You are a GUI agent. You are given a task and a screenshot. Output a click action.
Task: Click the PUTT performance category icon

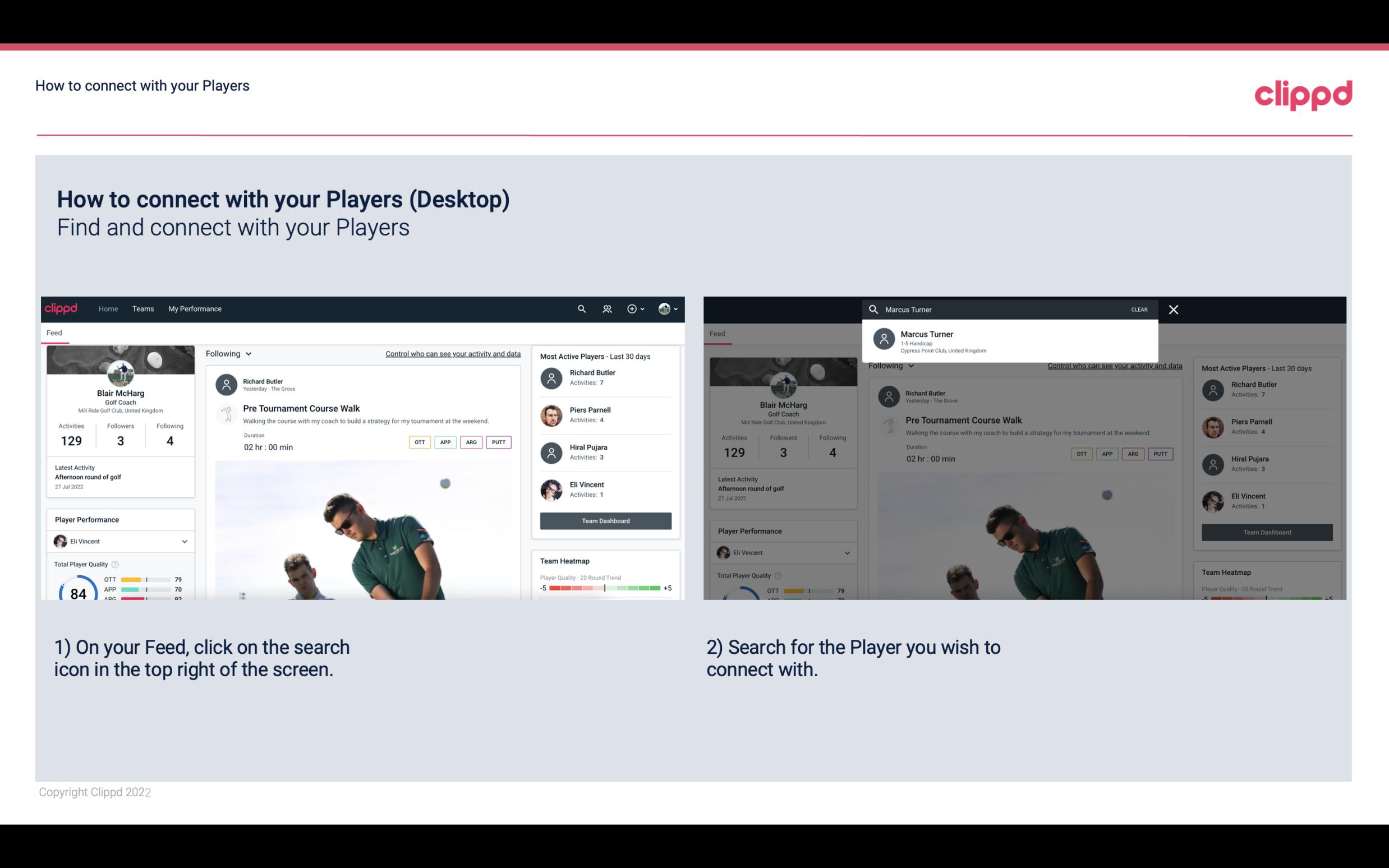[497, 442]
